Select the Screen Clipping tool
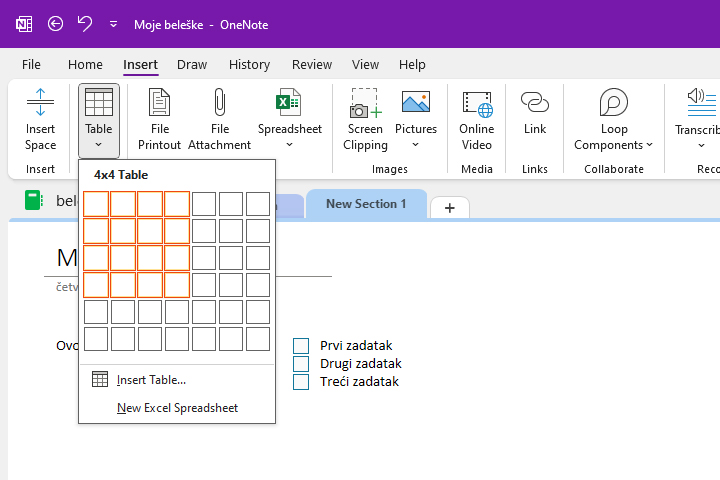 point(365,103)
